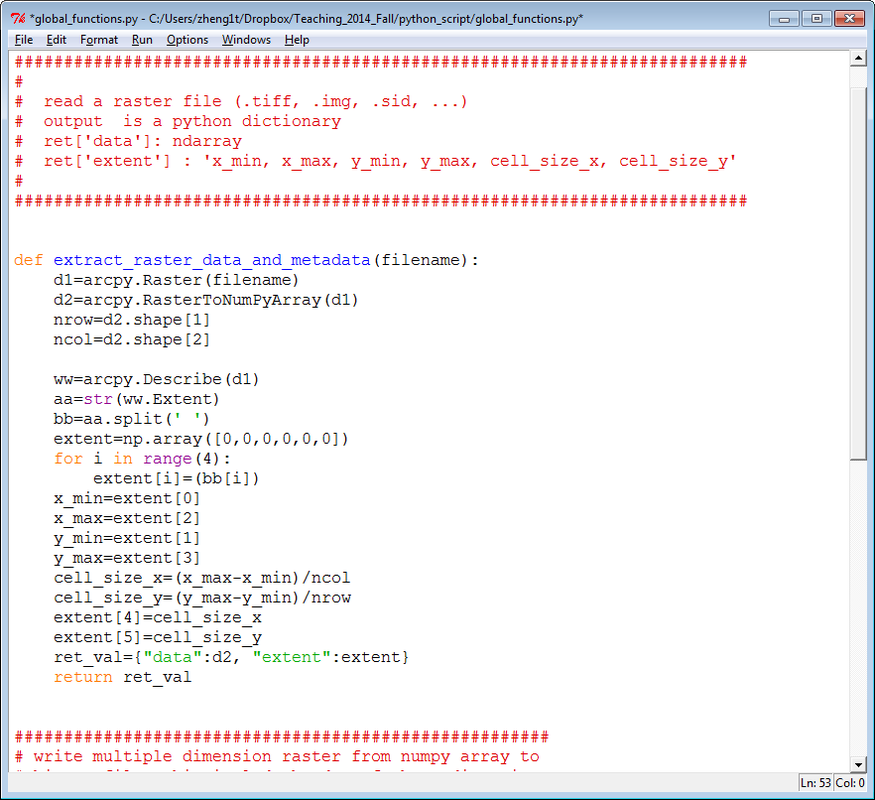Click the comment 'output is a python dictionary'

[193, 122]
